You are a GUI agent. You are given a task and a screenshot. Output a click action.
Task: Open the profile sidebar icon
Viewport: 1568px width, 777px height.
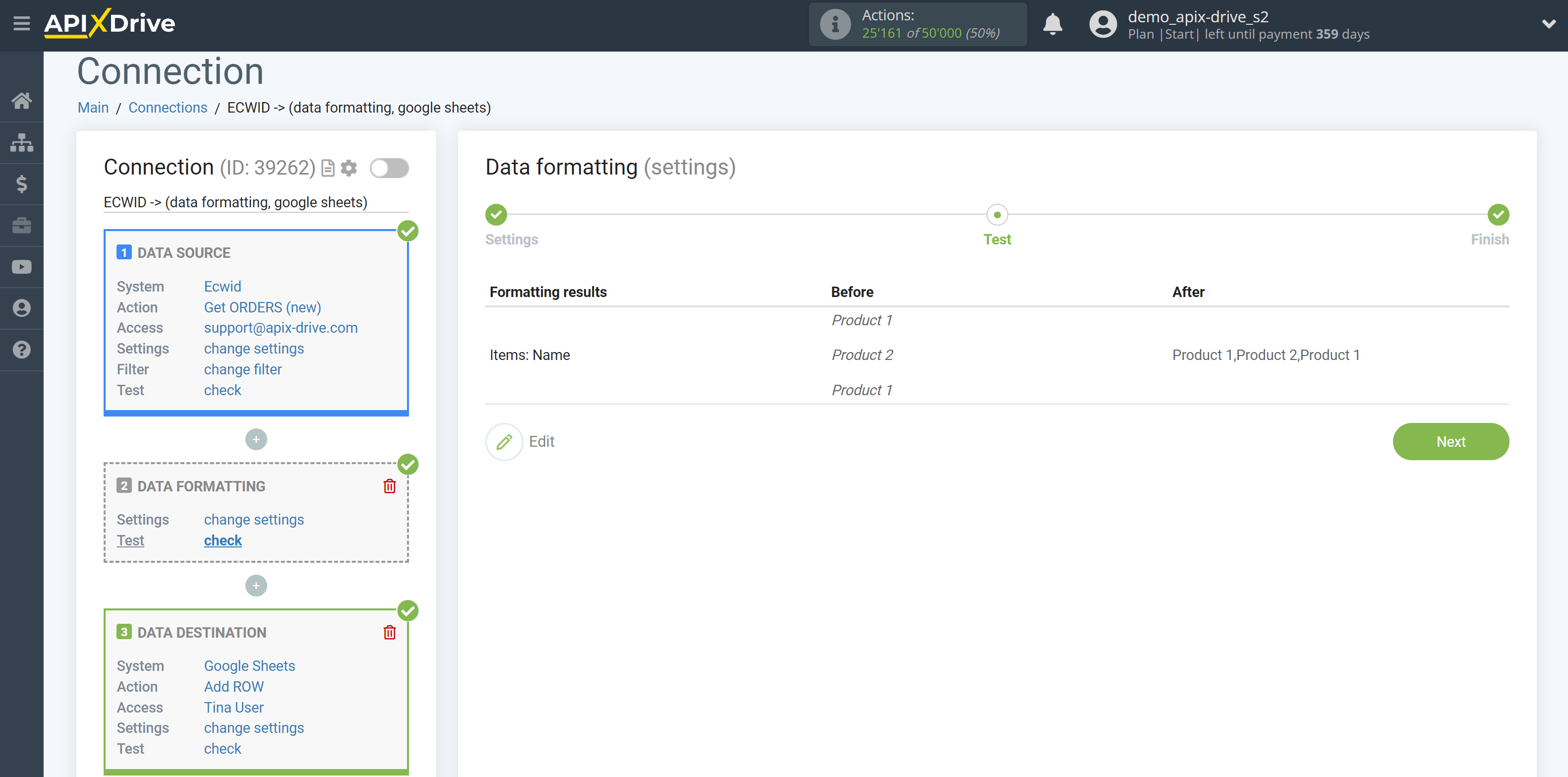coord(22,308)
